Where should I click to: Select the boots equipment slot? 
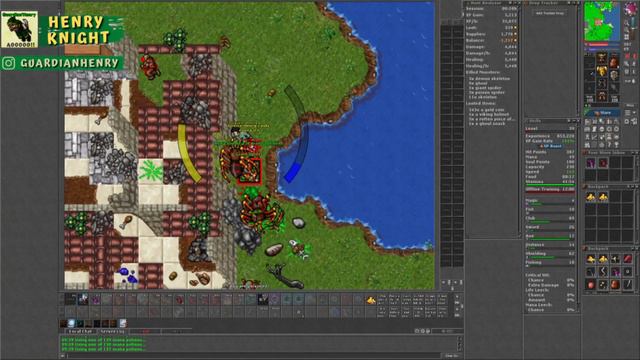[x=602, y=96]
